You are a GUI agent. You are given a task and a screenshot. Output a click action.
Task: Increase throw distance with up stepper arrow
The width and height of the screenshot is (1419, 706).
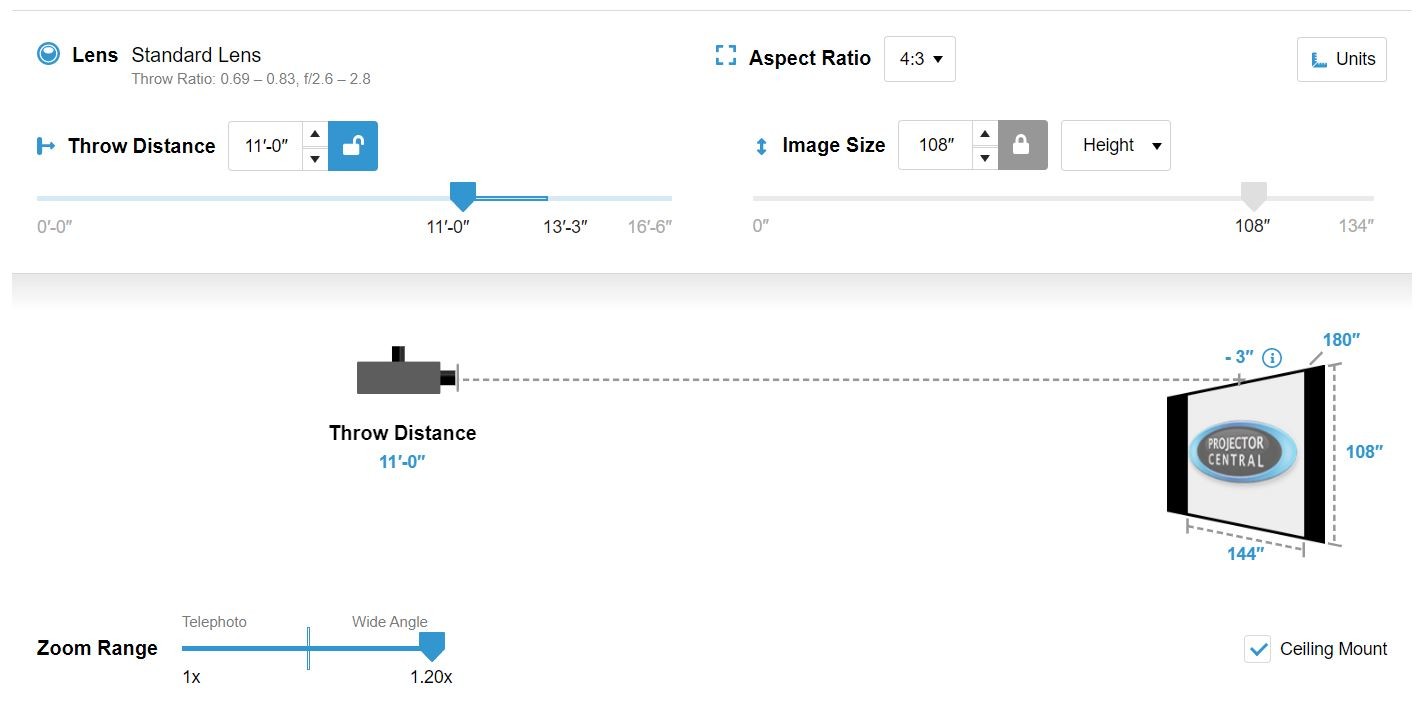pyautogui.click(x=315, y=134)
